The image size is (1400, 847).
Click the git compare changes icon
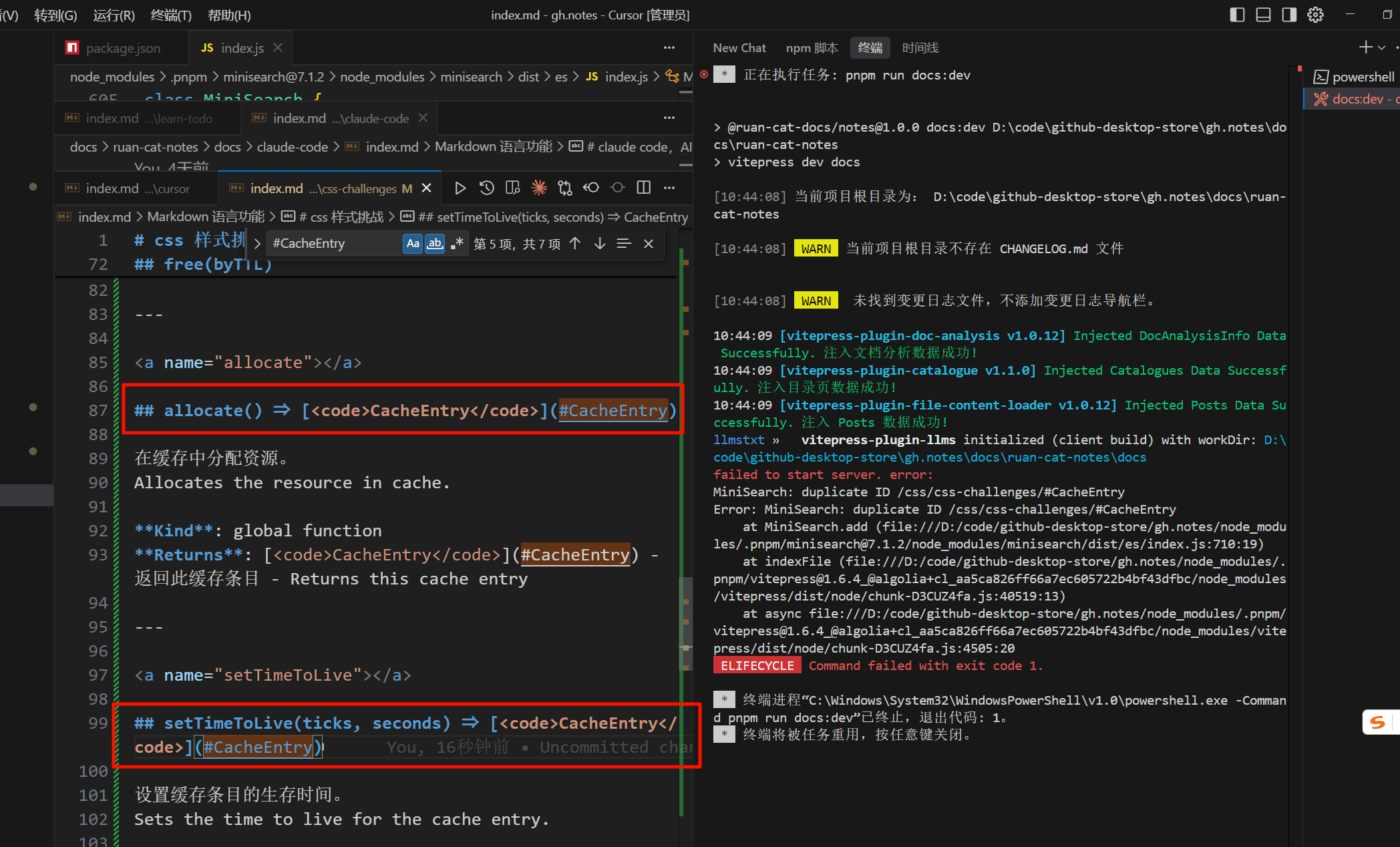[565, 188]
